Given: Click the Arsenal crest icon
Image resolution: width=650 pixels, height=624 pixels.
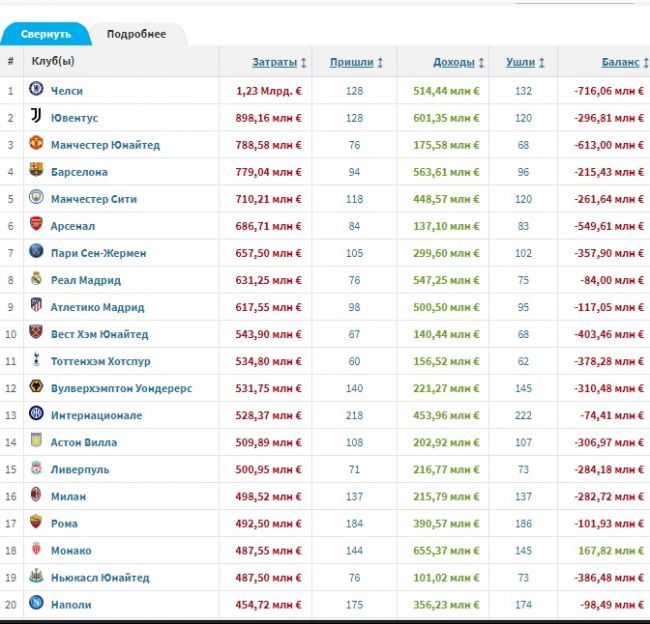Looking at the screenshot, I should [x=36, y=224].
